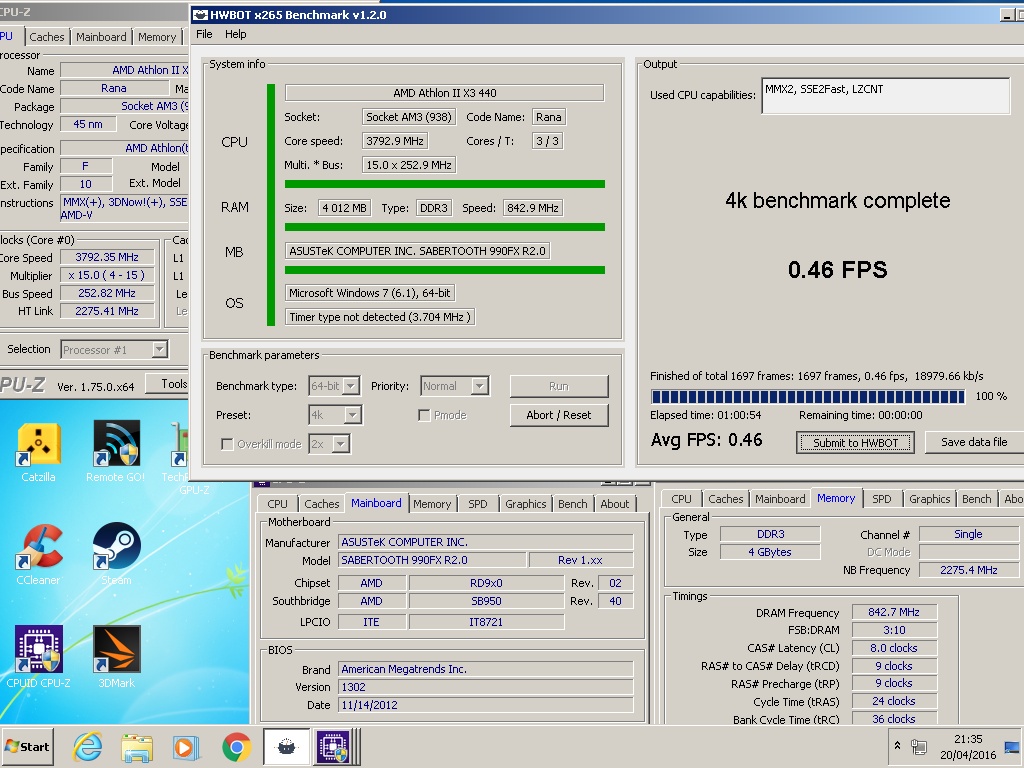Switch to CPU-Z taskbar item

pyautogui.click(x=336, y=746)
